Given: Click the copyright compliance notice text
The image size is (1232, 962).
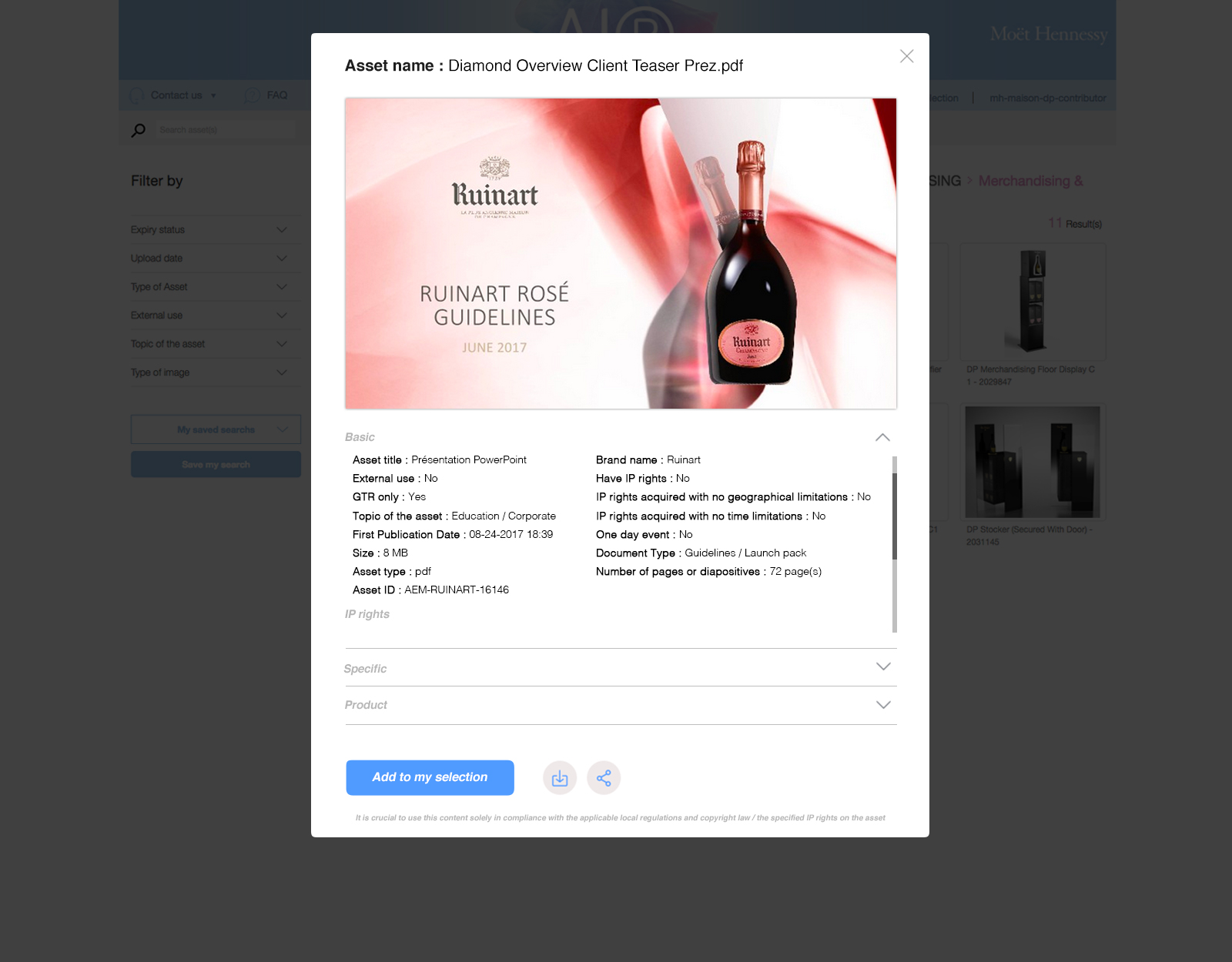Looking at the screenshot, I should click(x=620, y=818).
